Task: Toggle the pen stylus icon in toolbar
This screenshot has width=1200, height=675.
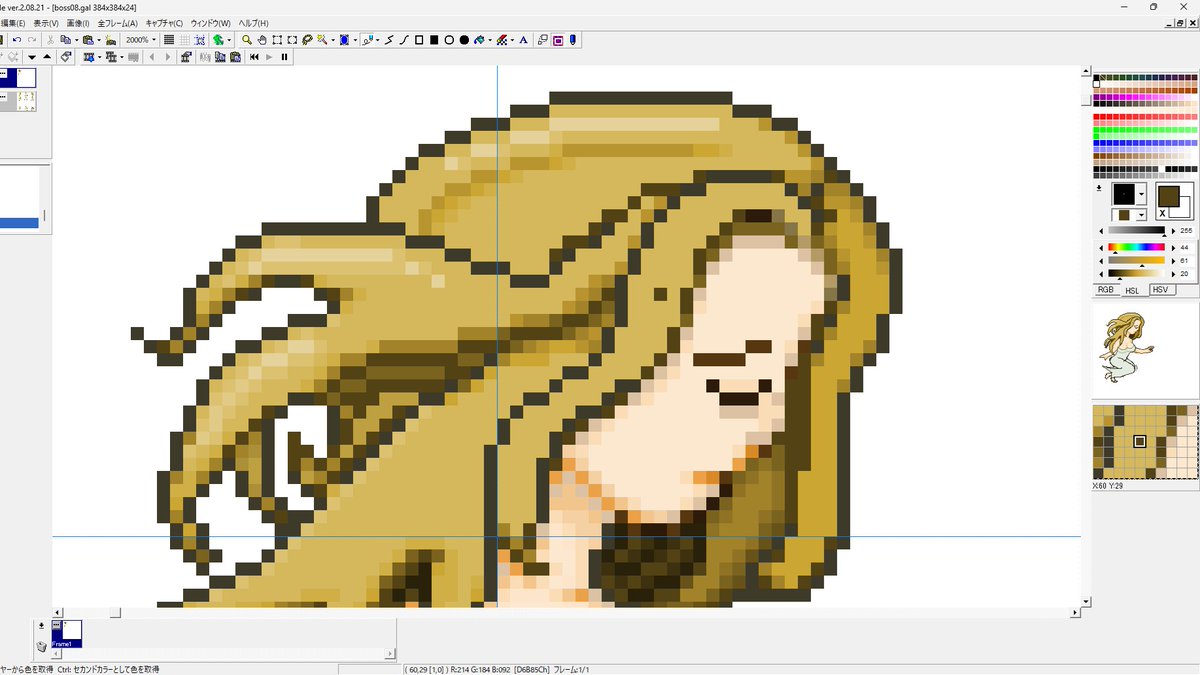Action: coord(572,40)
